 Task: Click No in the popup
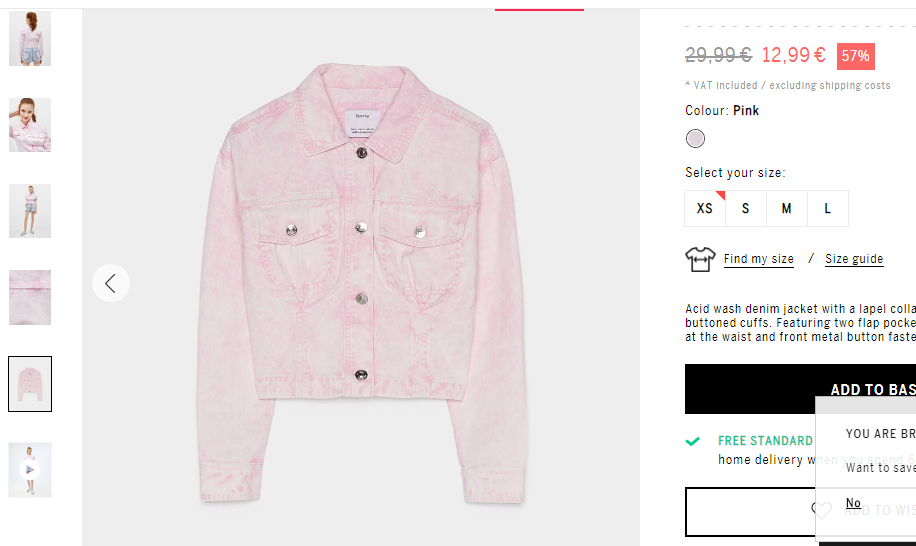click(x=853, y=503)
